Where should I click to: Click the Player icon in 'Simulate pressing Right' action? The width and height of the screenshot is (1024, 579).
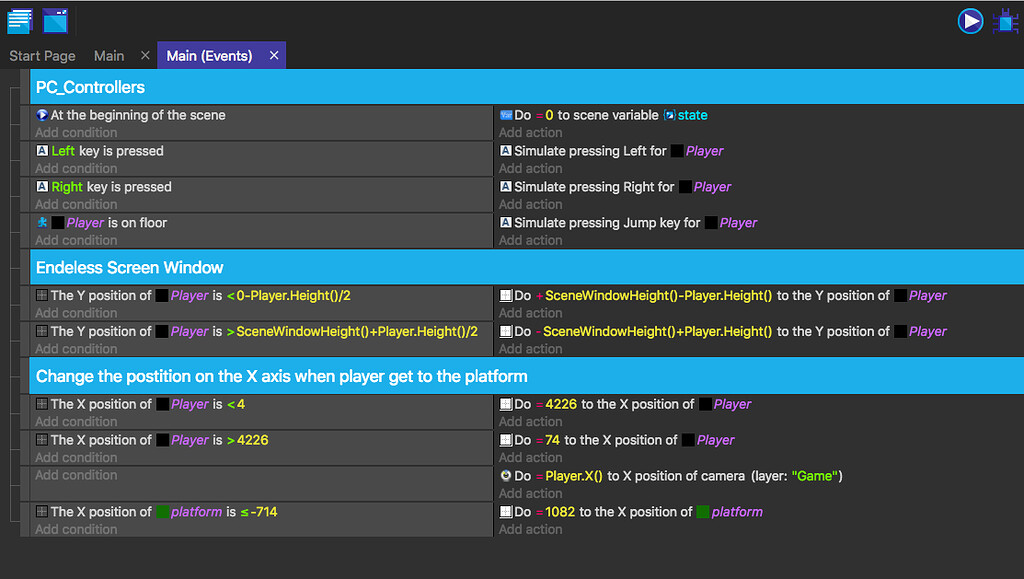[x=685, y=186]
